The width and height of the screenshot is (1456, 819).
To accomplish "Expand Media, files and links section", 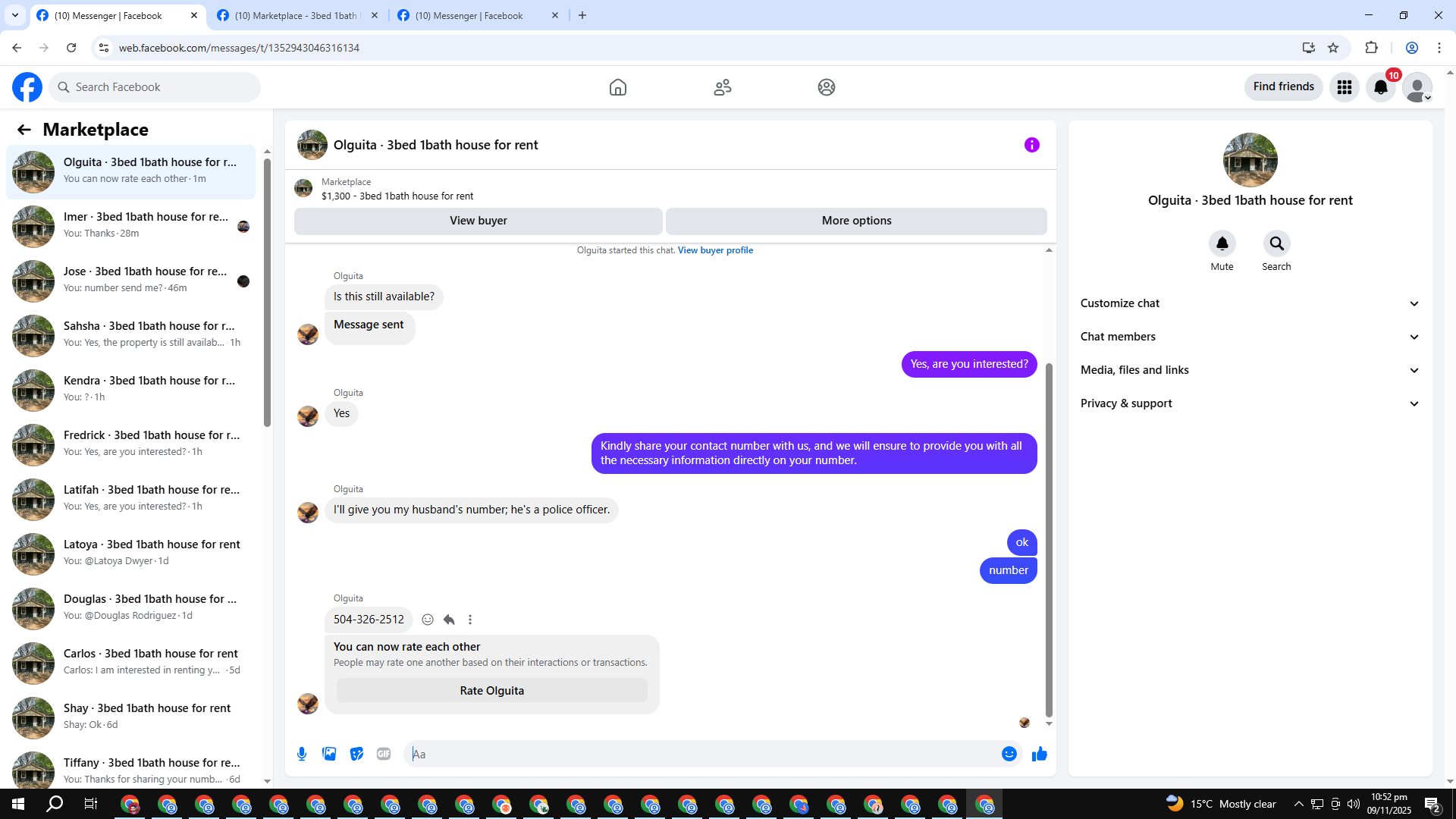I will (x=1250, y=370).
